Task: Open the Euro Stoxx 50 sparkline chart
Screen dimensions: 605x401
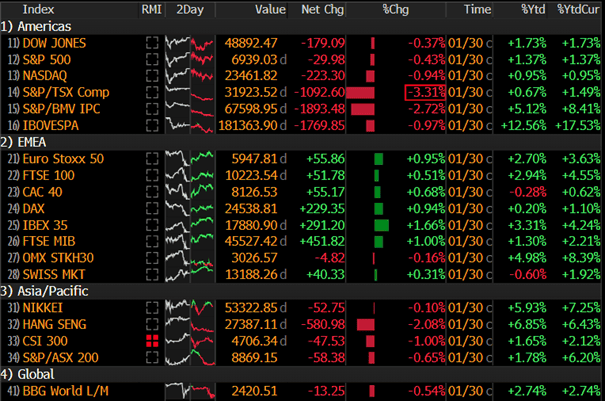Action: pos(190,158)
